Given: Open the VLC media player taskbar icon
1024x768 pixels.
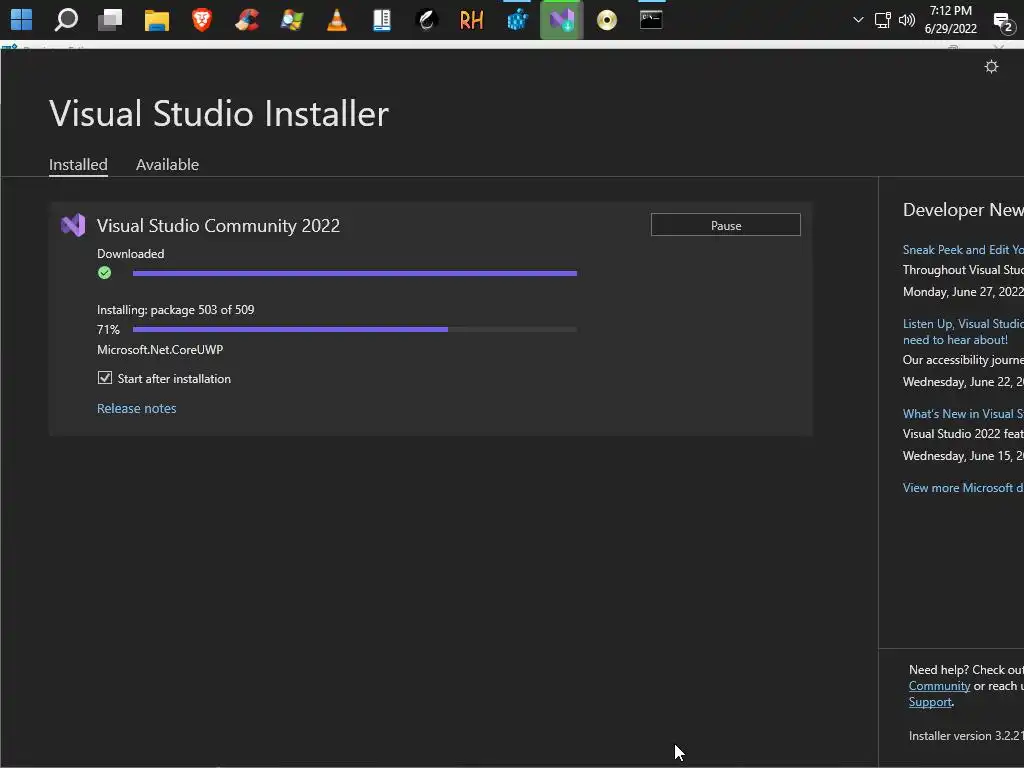Looking at the screenshot, I should (337, 20).
